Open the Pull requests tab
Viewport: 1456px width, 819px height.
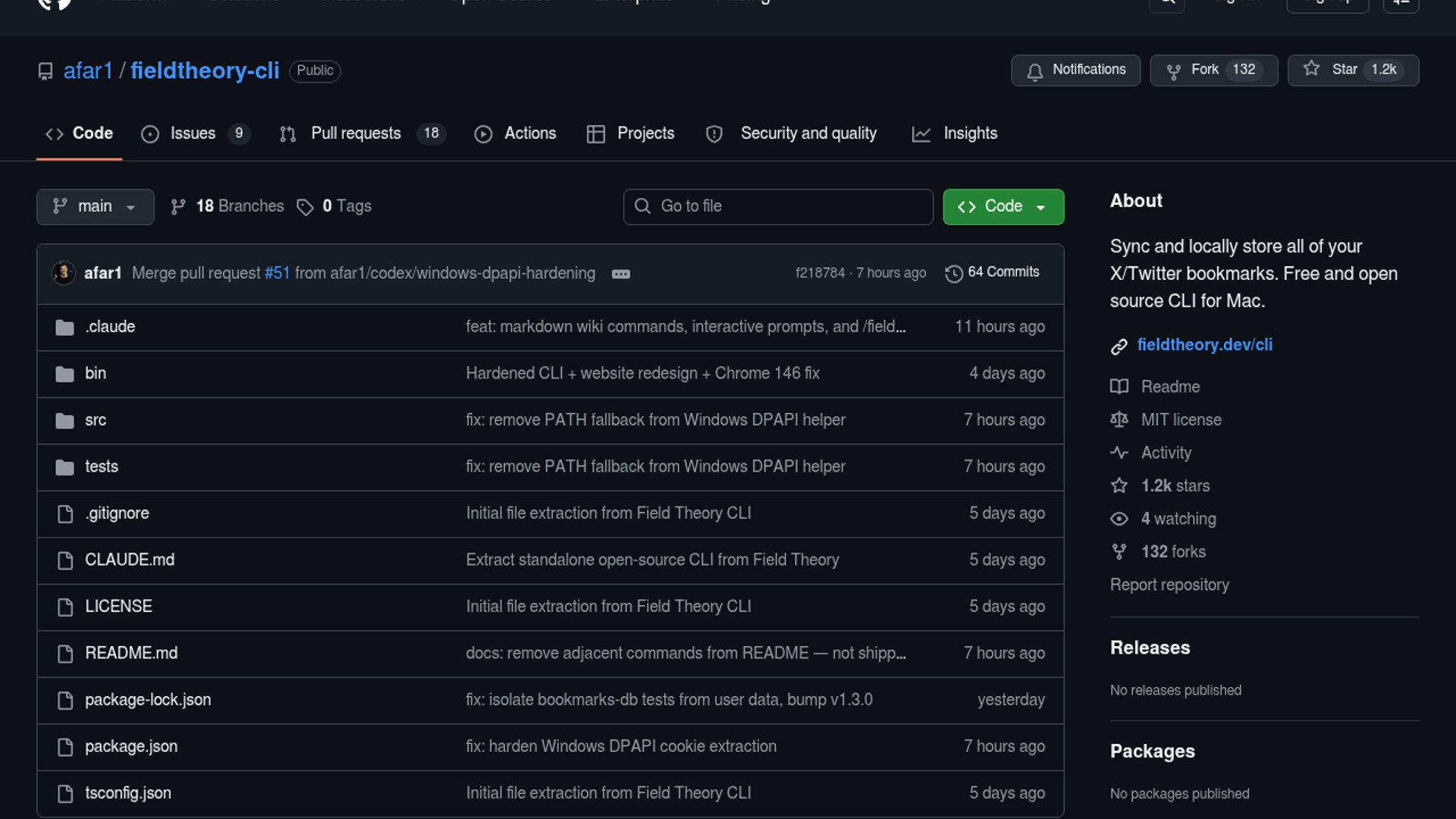pos(356,133)
